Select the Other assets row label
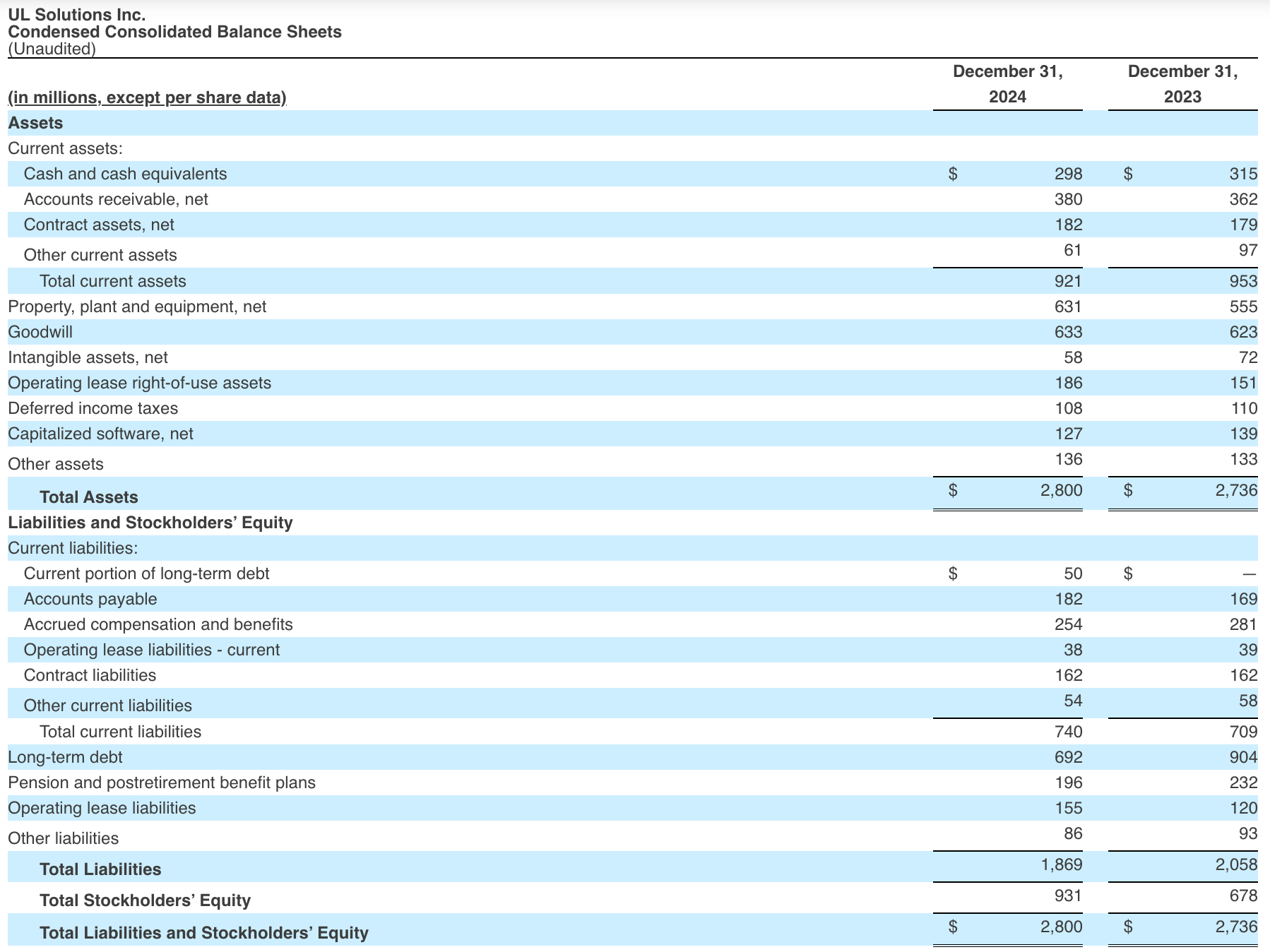Viewport: 1270px width, 952px height. pyautogui.click(x=55, y=464)
